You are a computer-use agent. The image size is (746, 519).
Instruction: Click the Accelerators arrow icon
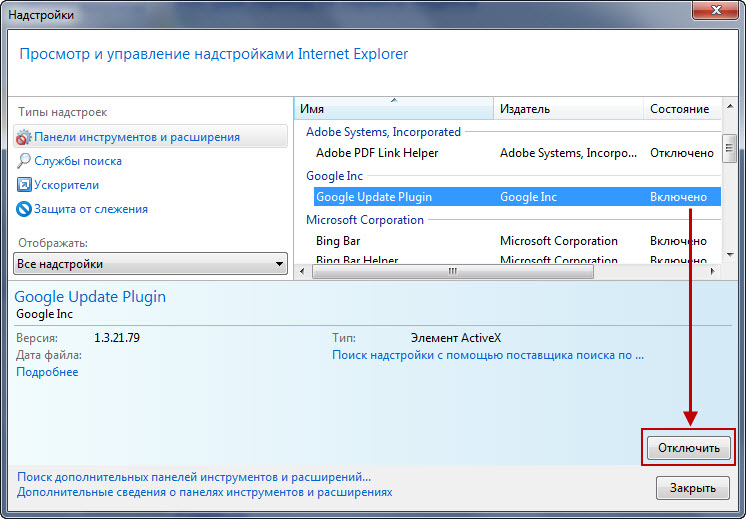pyautogui.click(x=24, y=185)
